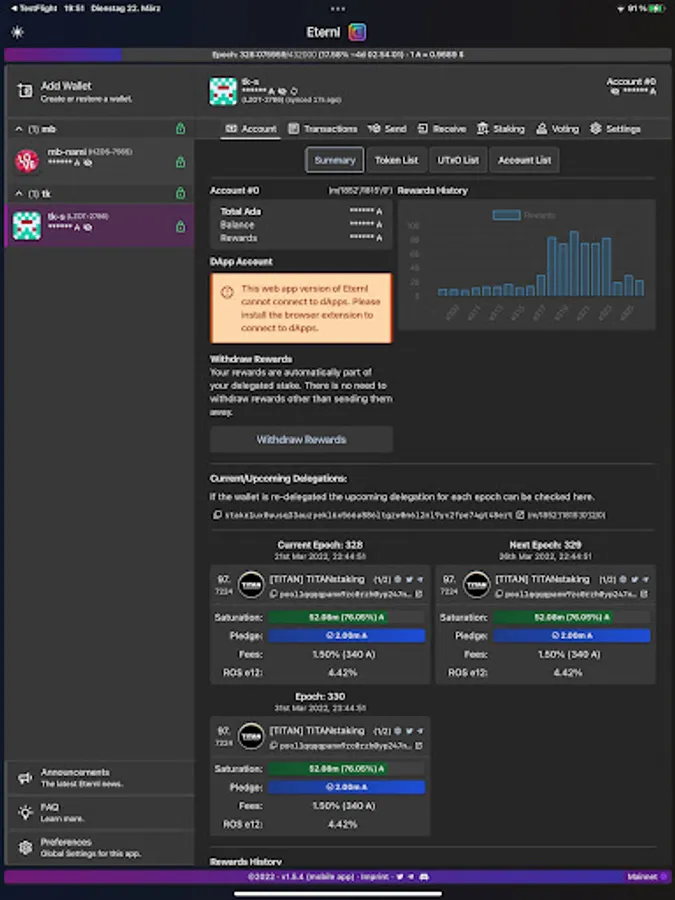675x900 pixels.
Task: Open the Staking tab
Action: click(501, 129)
